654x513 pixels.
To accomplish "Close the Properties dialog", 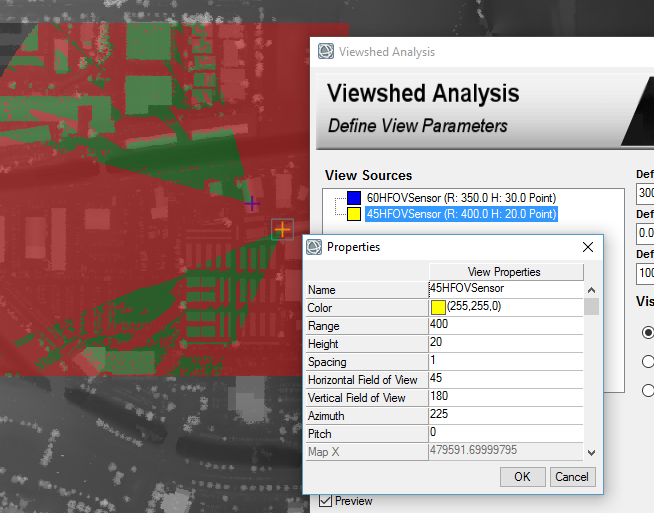I will coord(588,246).
